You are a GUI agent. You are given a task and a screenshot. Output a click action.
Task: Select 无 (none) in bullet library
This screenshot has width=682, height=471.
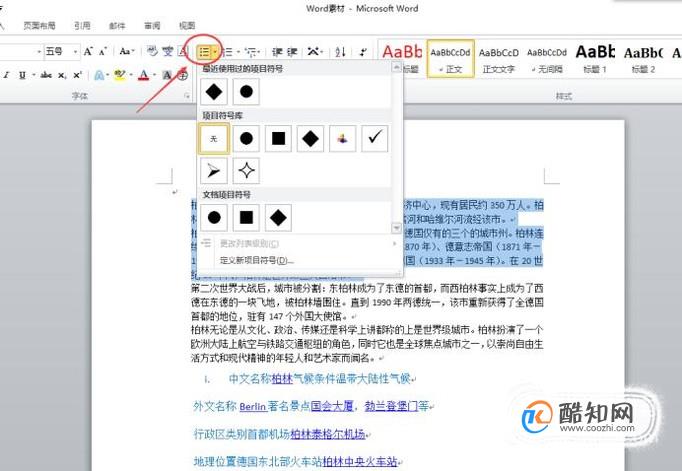pyautogui.click(x=214, y=139)
